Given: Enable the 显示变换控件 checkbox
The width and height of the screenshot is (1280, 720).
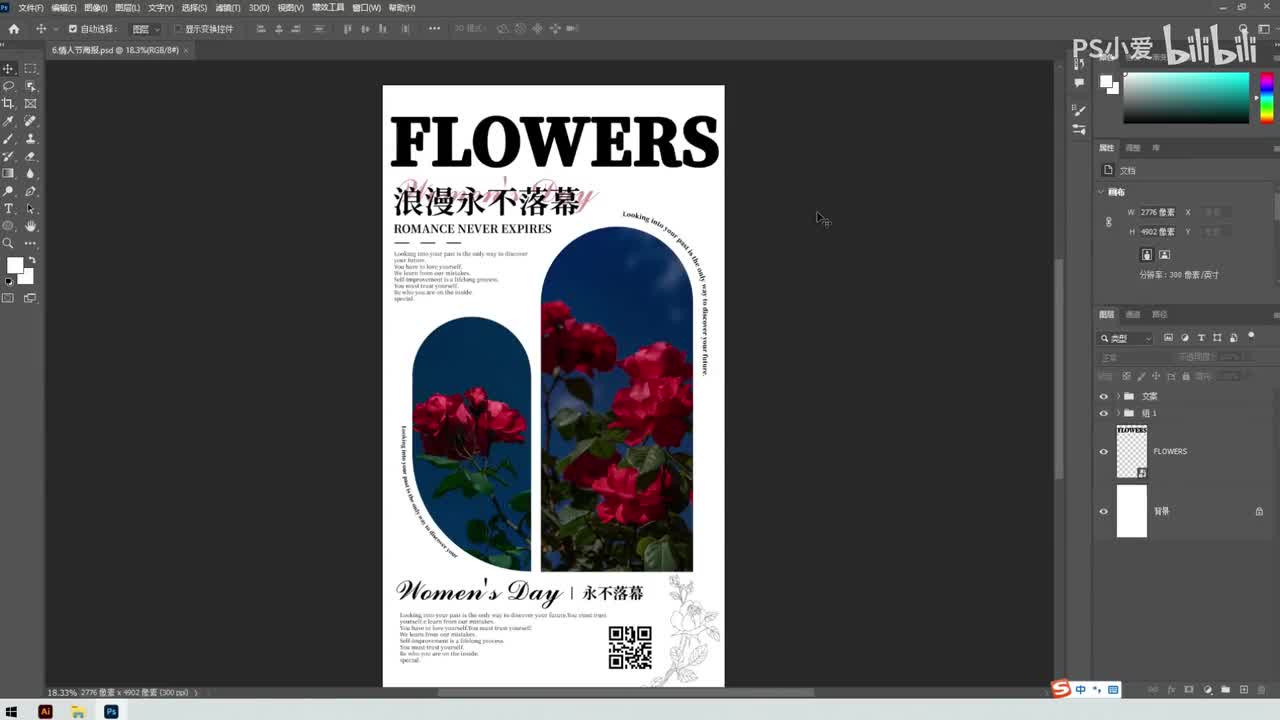Looking at the screenshot, I should click(178, 29).
